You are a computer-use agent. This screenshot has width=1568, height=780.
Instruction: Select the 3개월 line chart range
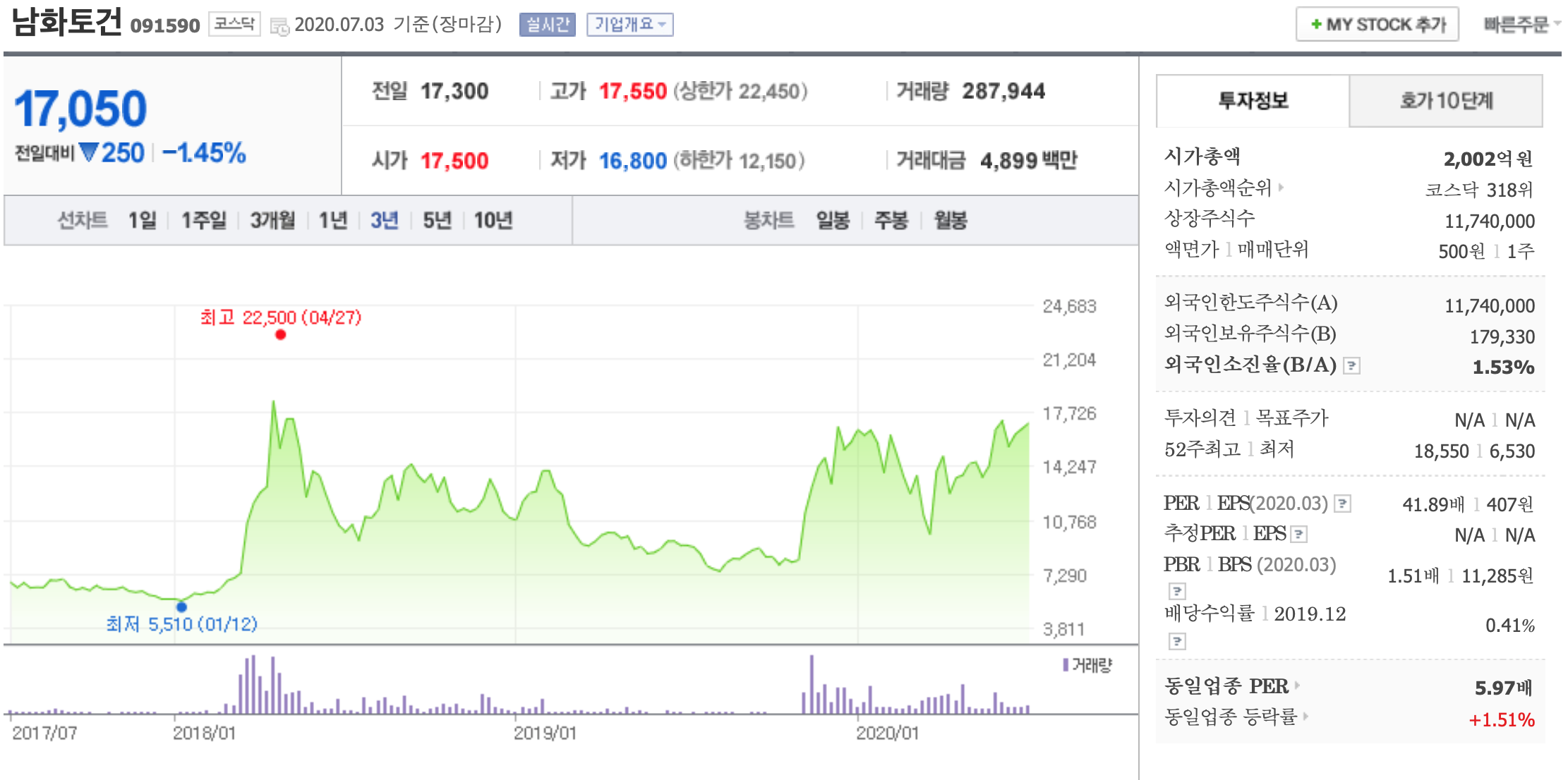point(273,221)
